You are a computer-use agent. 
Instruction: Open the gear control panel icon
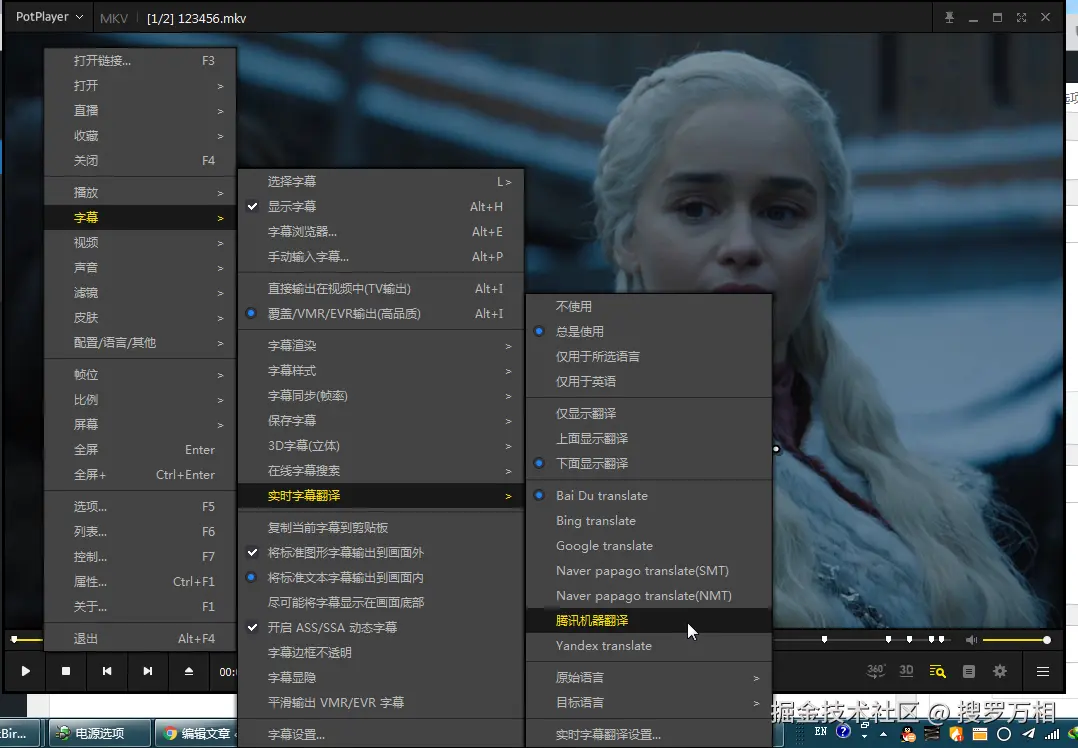tap(1000, 671)
